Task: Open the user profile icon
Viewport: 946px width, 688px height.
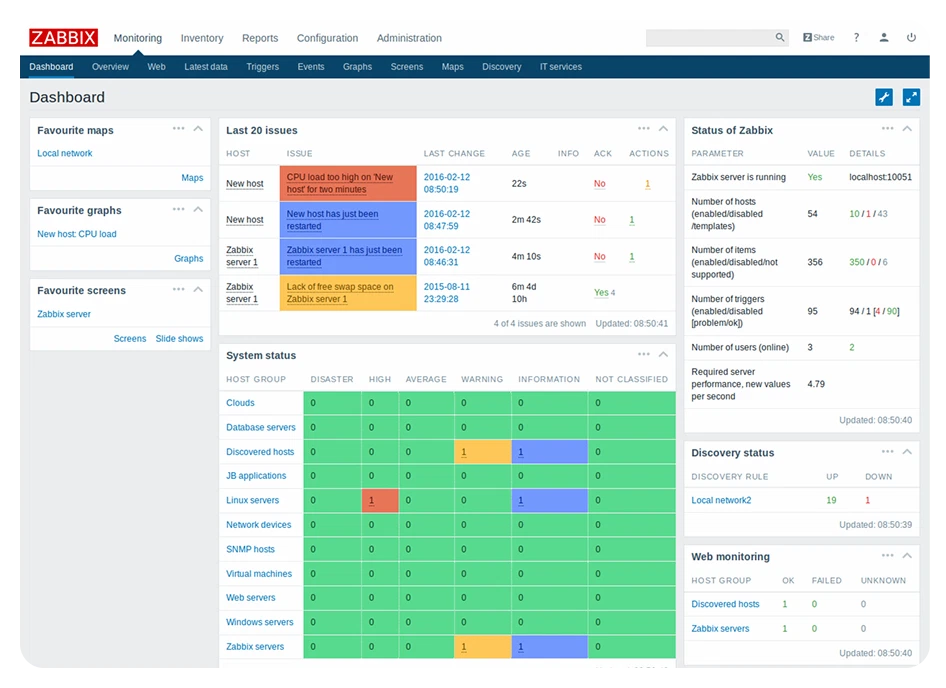Action: click(x=884, y=37)
